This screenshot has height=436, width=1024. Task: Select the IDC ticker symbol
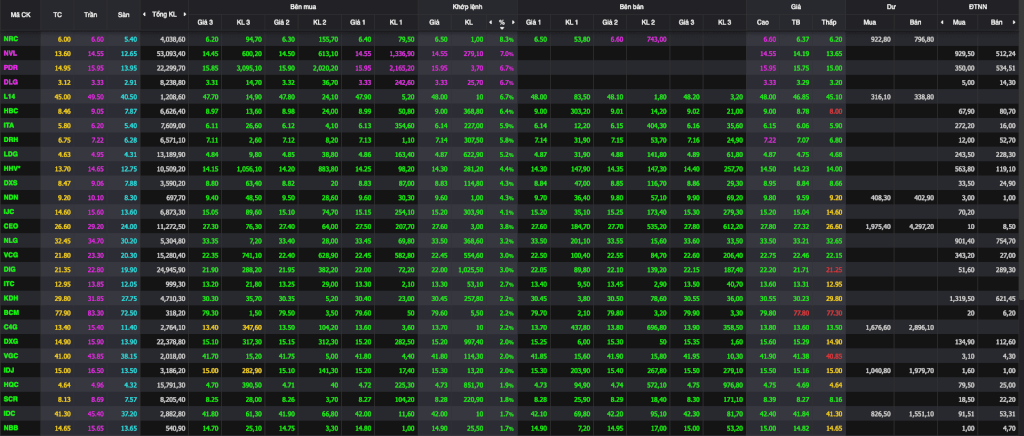pyautogui.click(x=10, y=413)
